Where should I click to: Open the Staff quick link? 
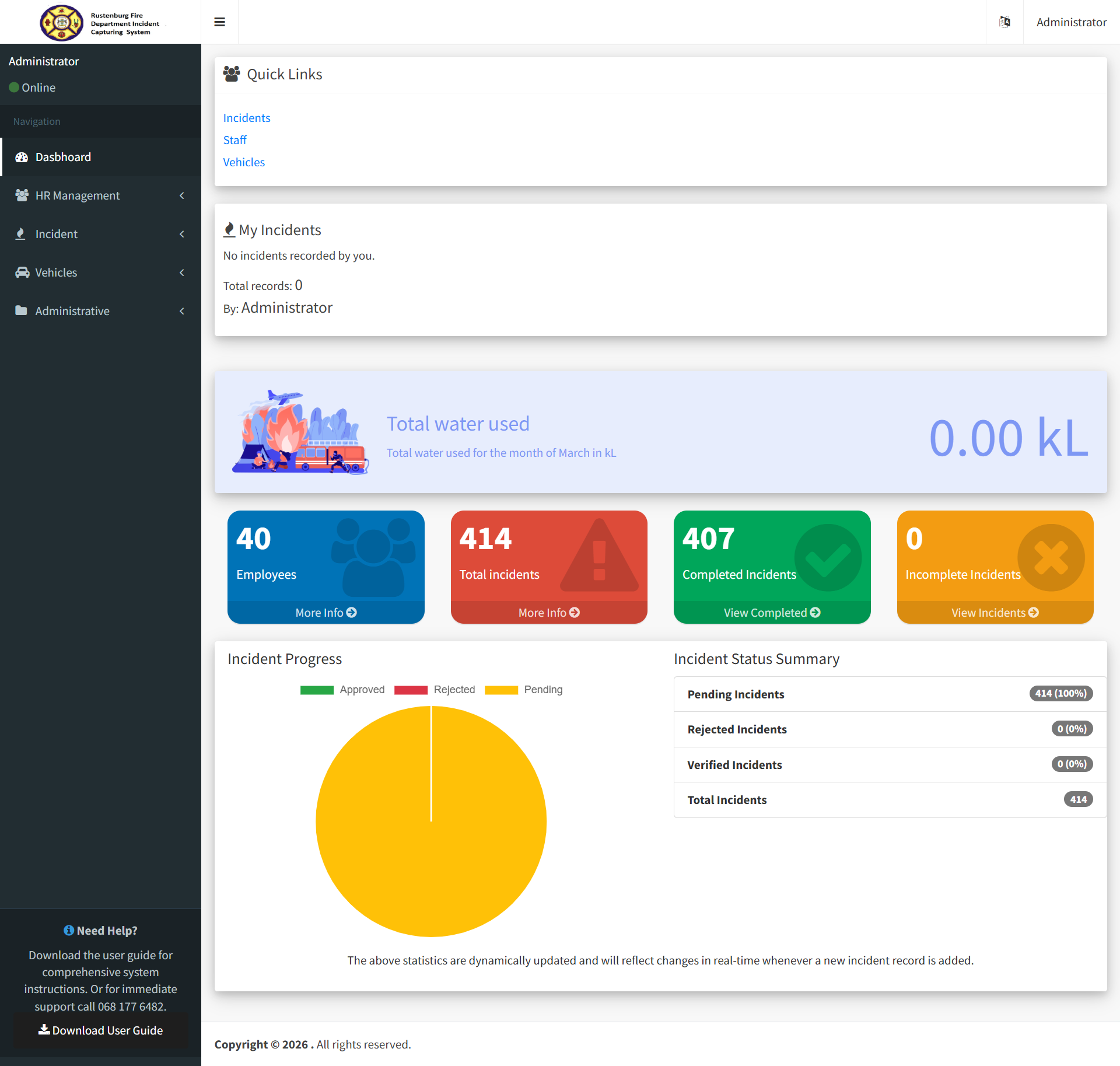(x=235, y=140)
